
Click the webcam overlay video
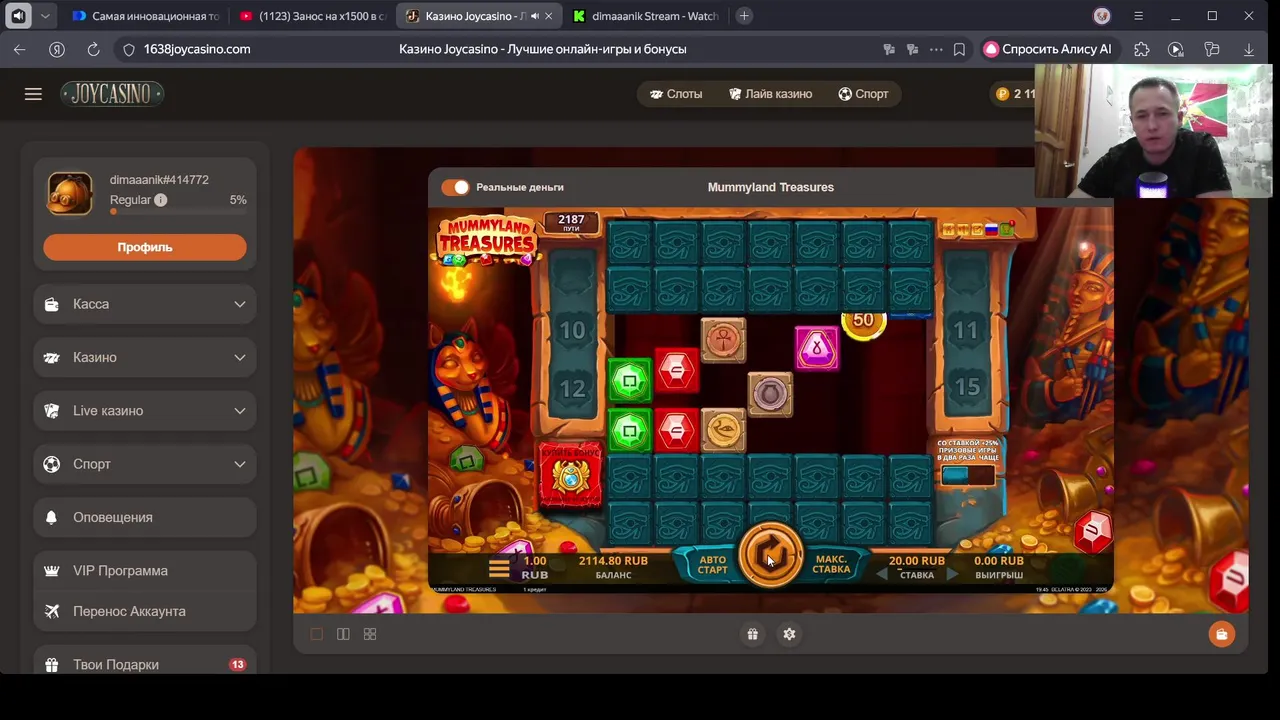coord(1153,130)
